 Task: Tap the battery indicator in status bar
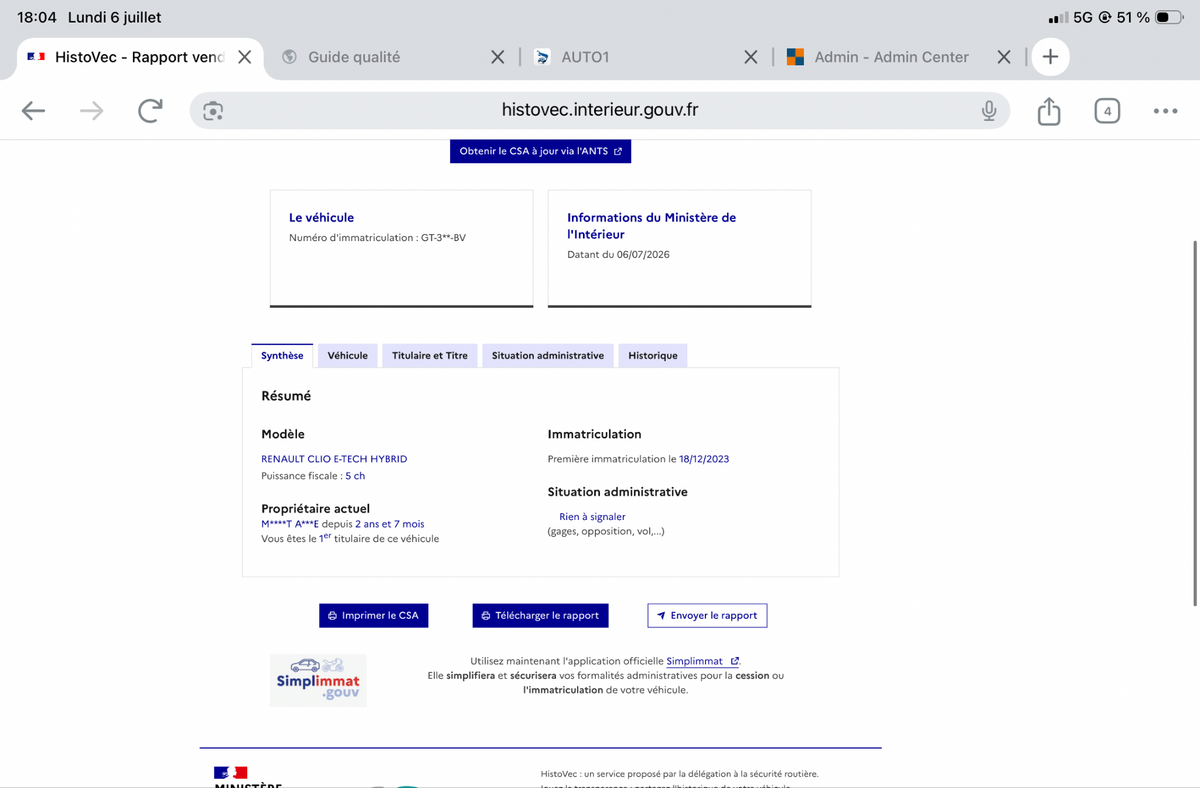pyautogui.click(x=1168, y=17)
